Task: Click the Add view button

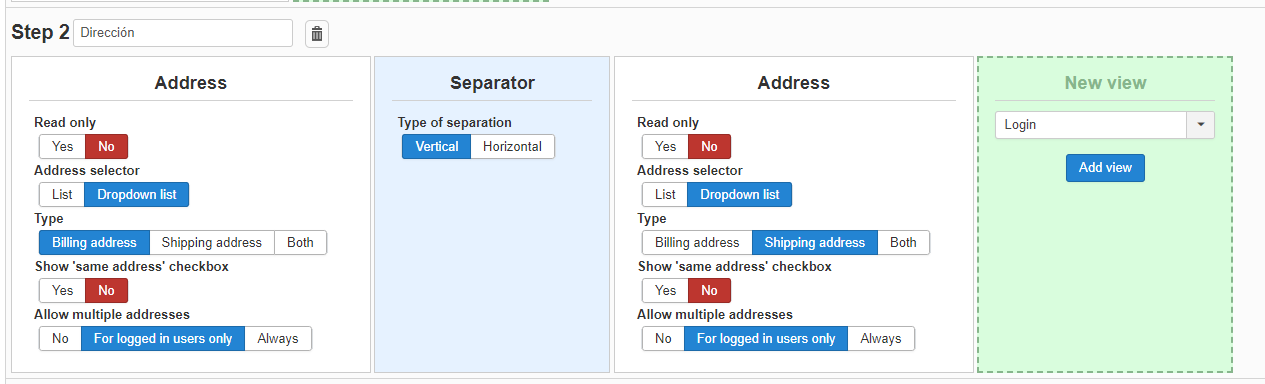Action: click(1105, 168)
